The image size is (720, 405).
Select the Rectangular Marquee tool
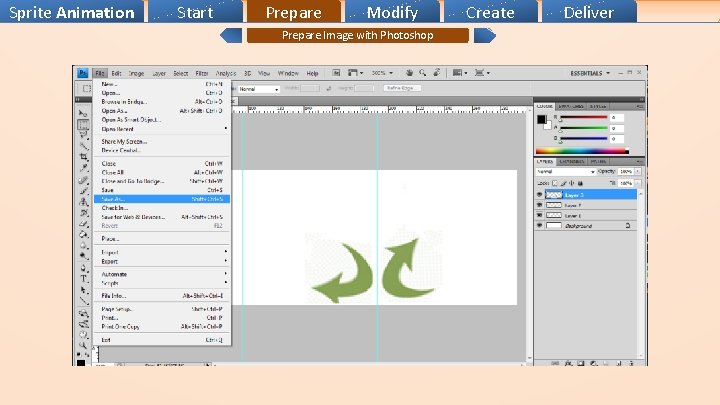pos(83,124)
